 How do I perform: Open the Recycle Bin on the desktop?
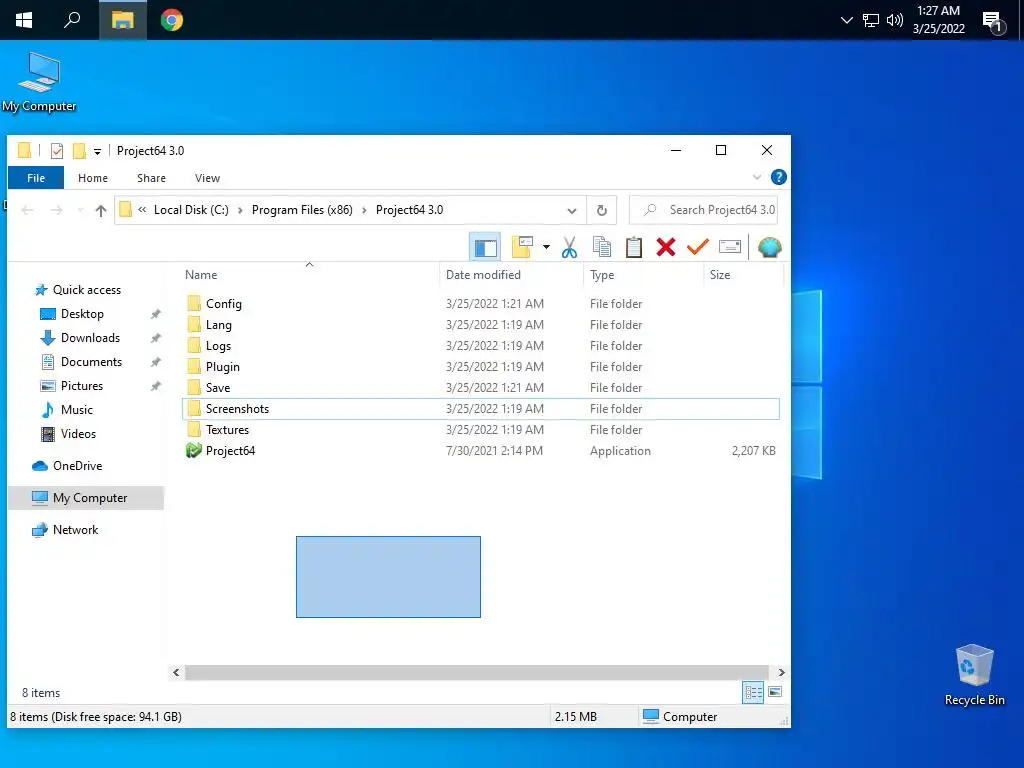tap(974, 675)
